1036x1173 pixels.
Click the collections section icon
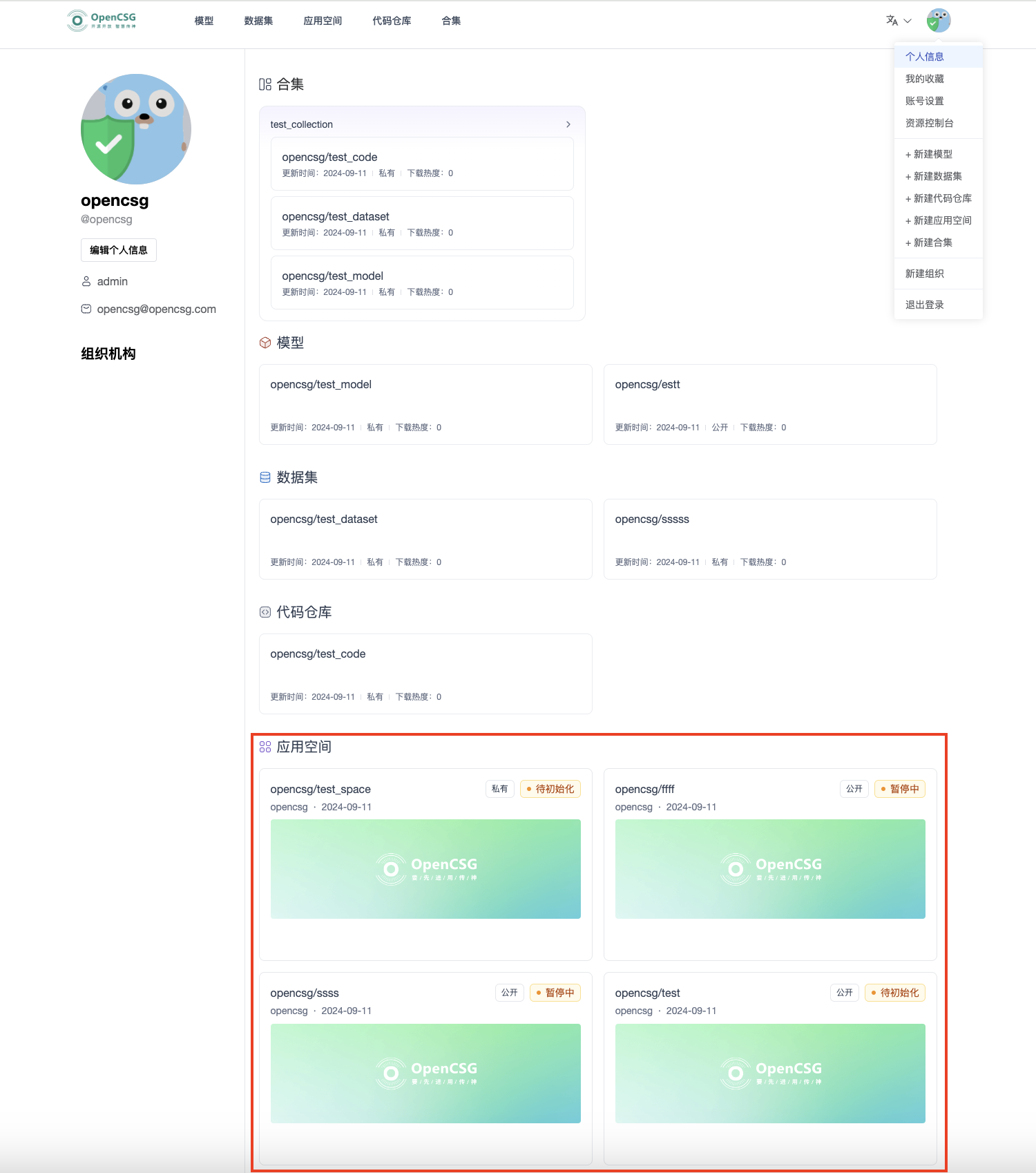(265, 84)
